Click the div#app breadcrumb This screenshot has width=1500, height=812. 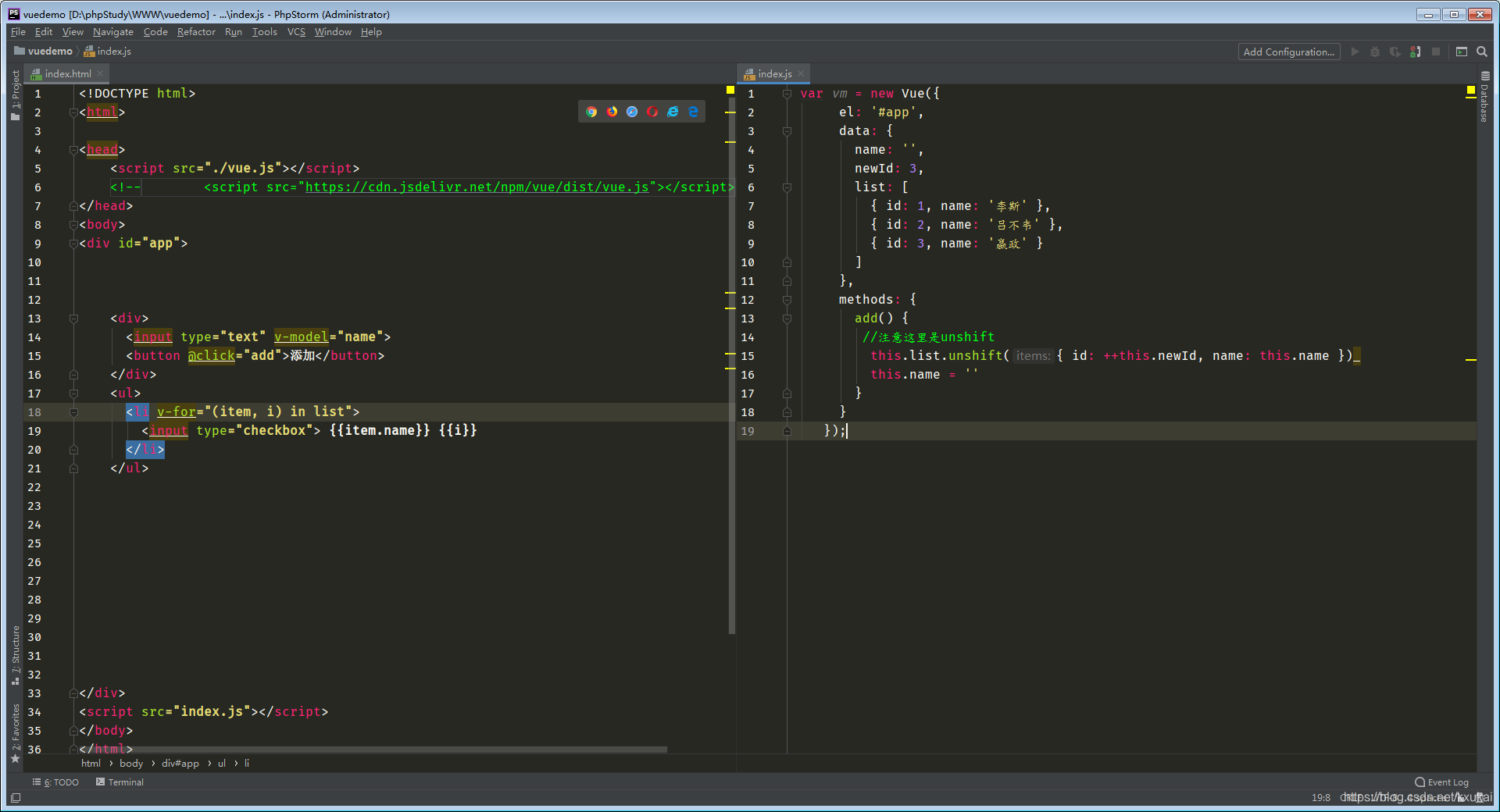pyautogui.click(x=180, y=764)
